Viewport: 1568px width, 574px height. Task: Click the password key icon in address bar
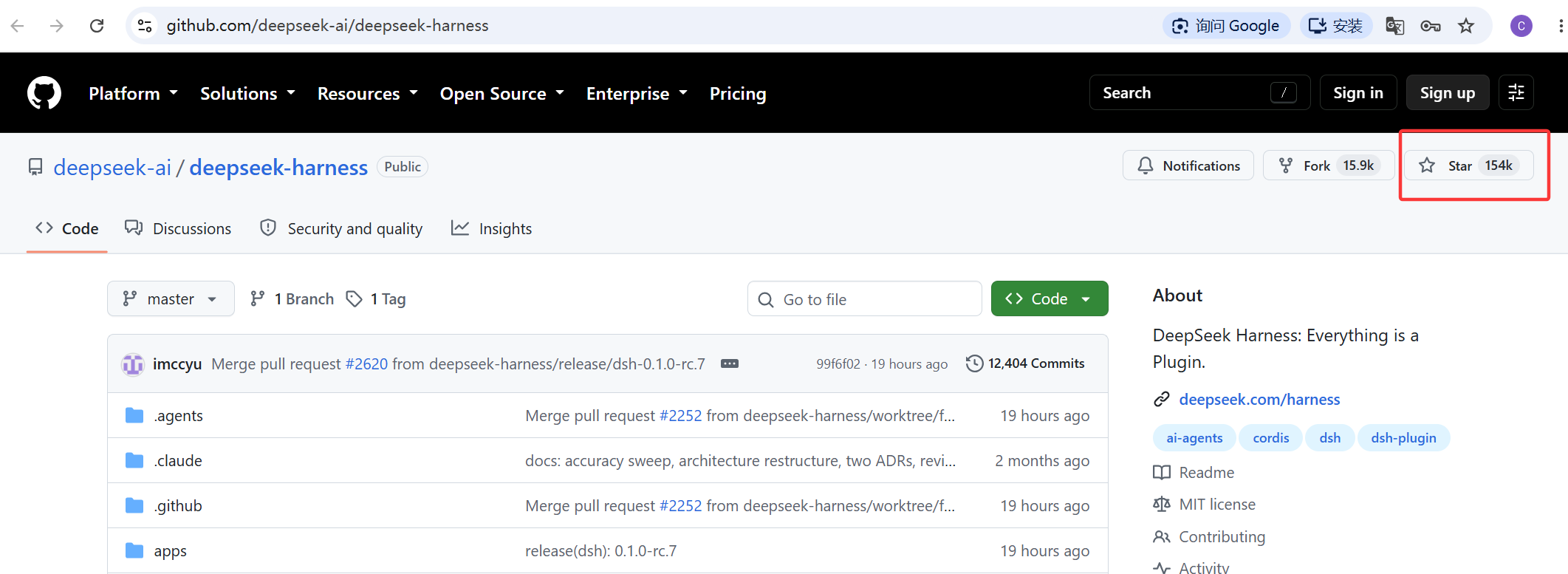pos(1431,26)
